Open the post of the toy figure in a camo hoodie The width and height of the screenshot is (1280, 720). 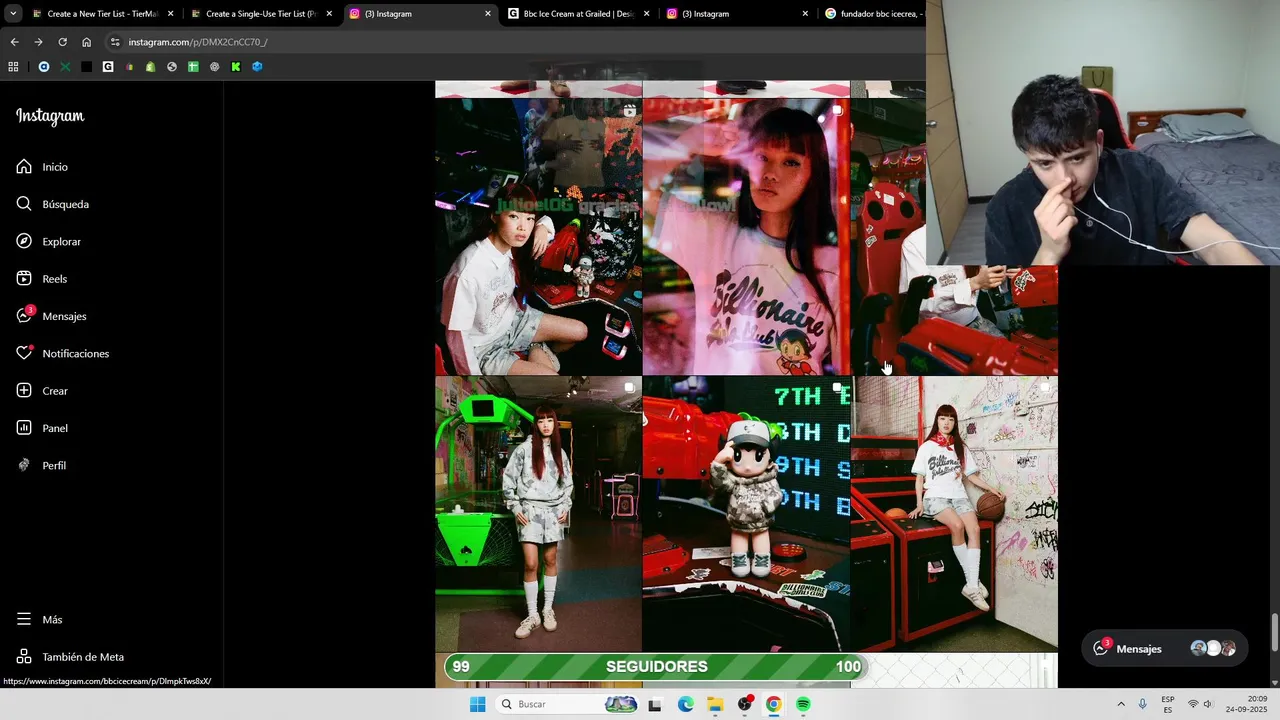point(746,514)
